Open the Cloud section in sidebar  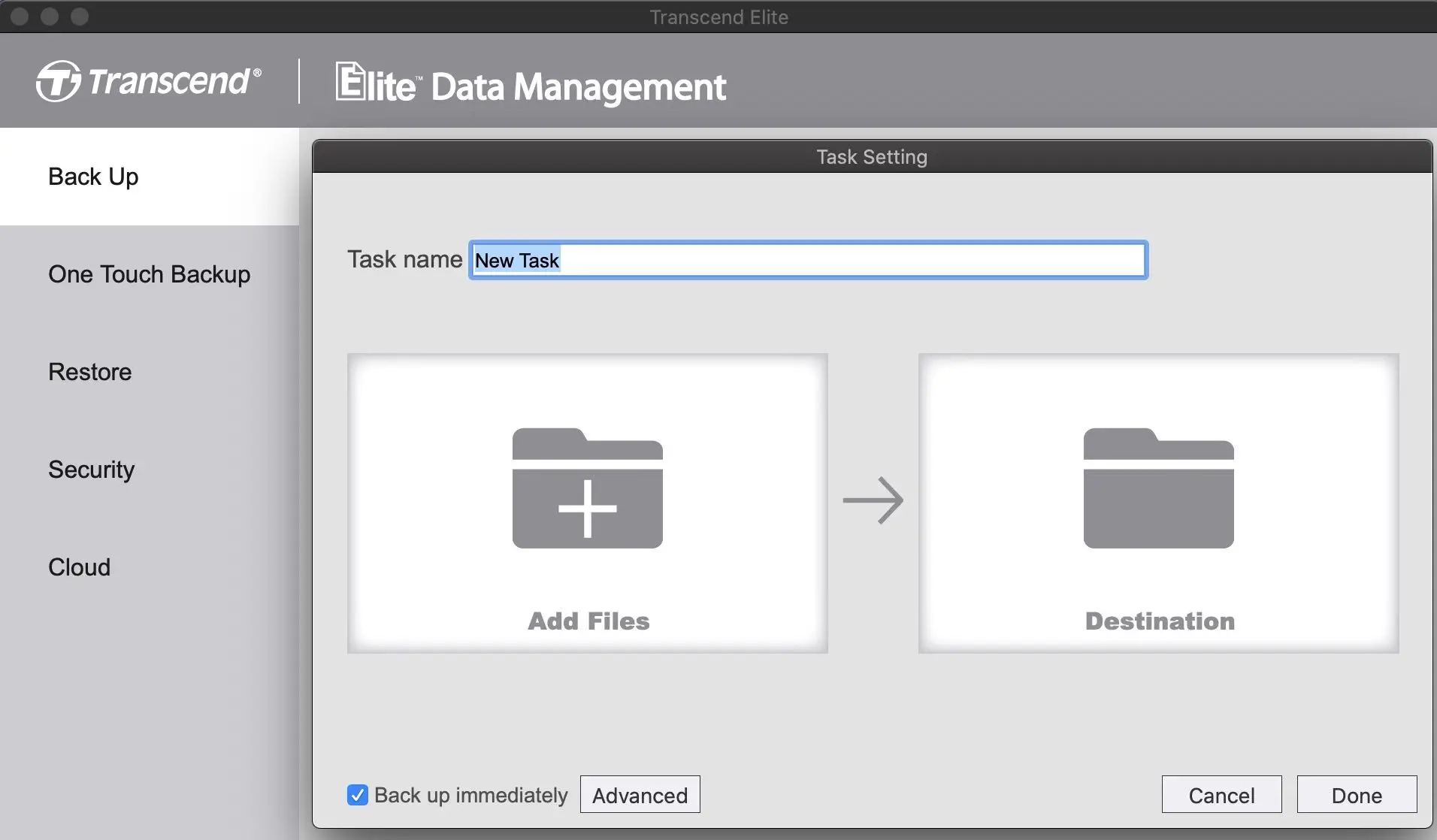79,567
